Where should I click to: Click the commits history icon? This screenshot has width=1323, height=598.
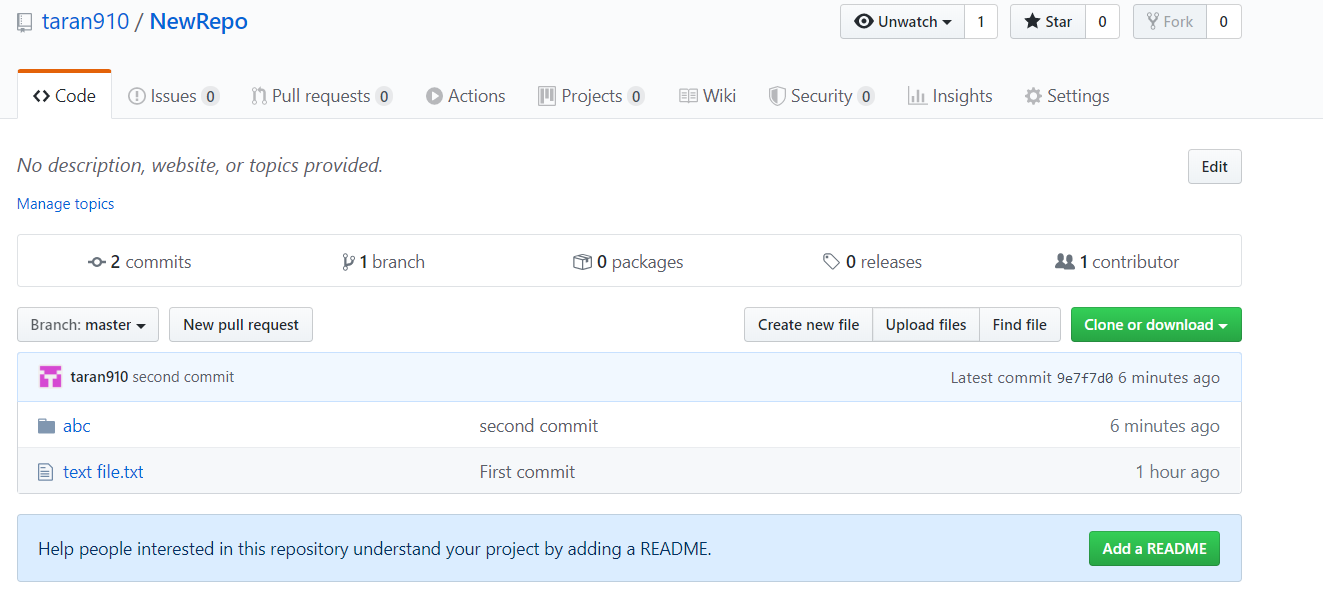click(97, 262)
